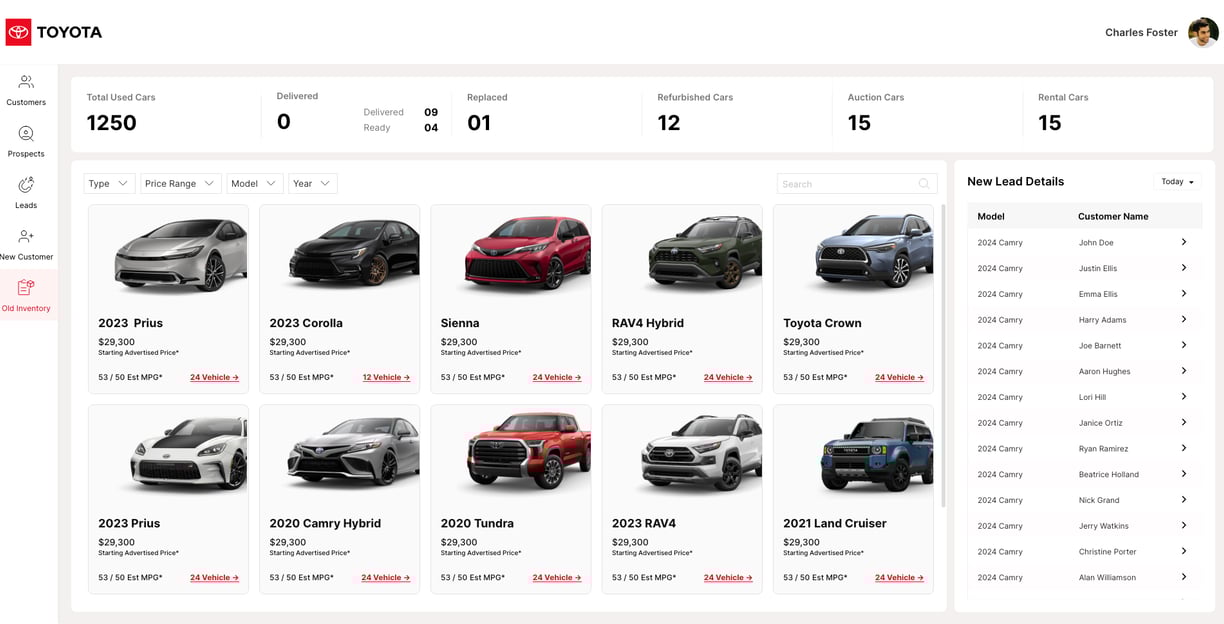Expand the Model filter dropdown
Image resolution: width=1224 pixels, height=624 pixels.
(x=255, y=184)
